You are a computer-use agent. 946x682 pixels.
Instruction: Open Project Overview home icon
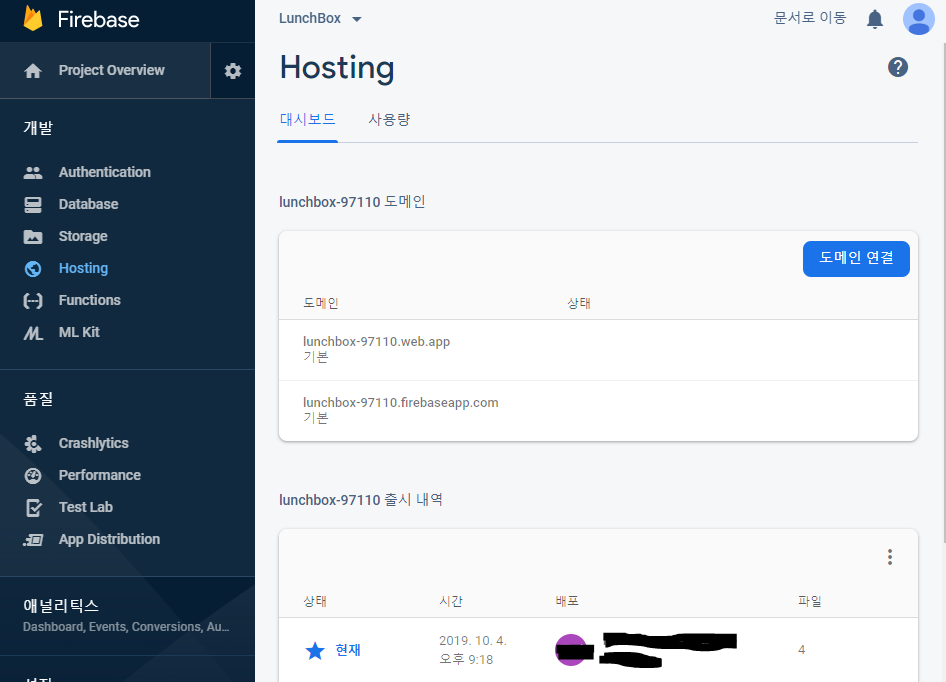33,71
